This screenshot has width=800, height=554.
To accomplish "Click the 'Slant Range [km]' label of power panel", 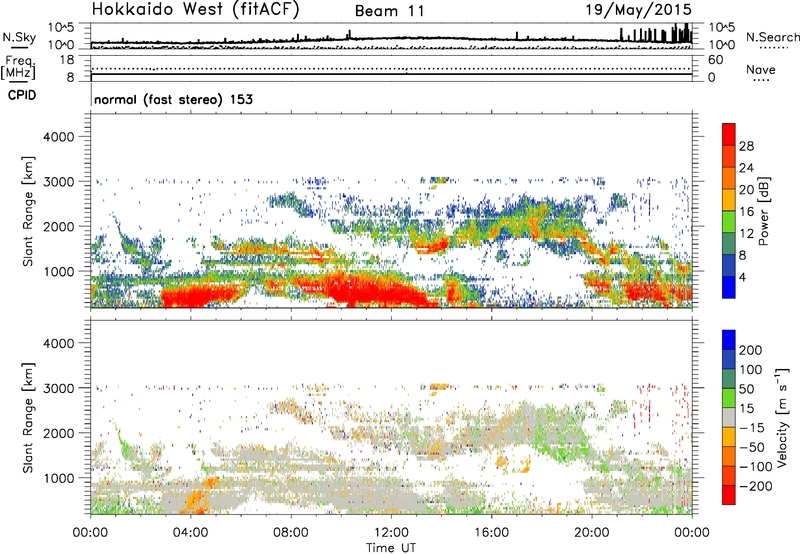I will 28,211.
